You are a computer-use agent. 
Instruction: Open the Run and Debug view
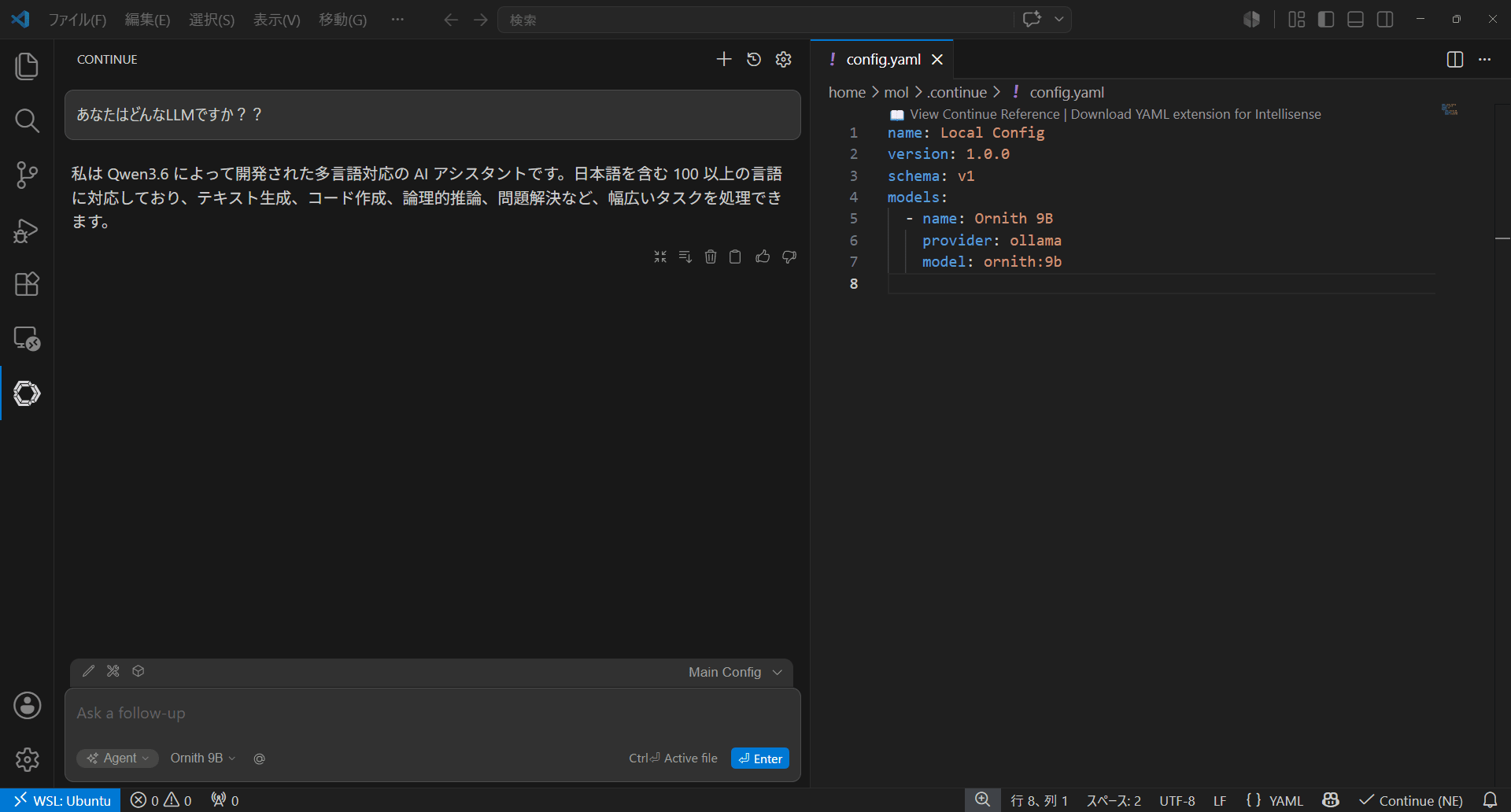(x=27, y=230)
